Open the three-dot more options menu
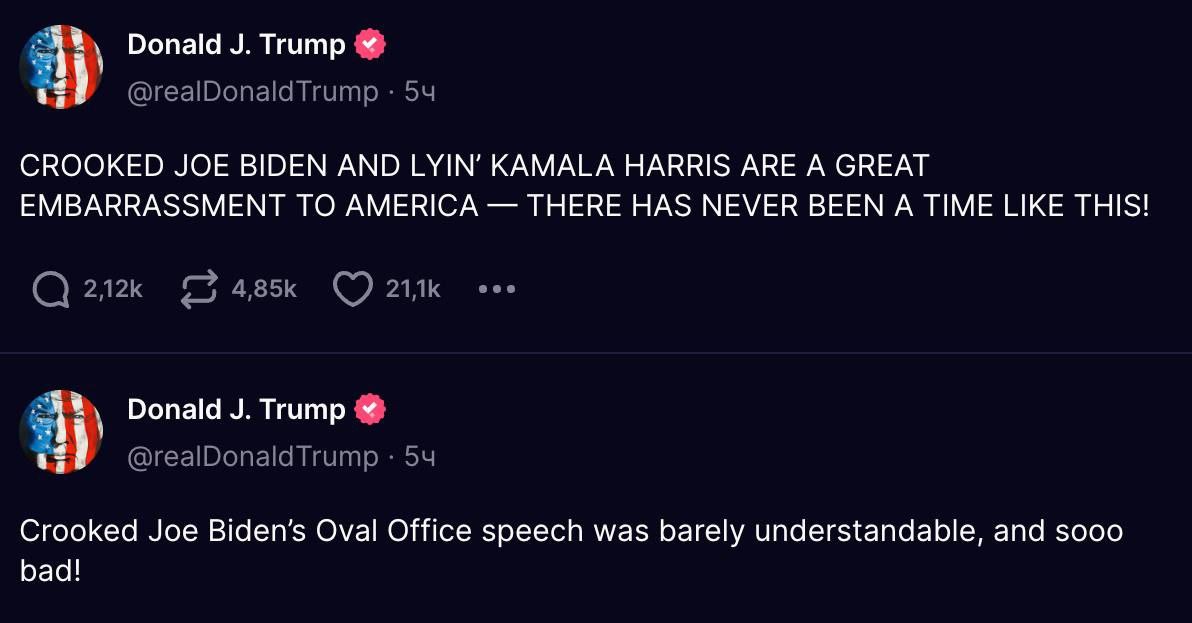Image resolution: width=1192 pixels, height=623 pixels. click(496, 290)
